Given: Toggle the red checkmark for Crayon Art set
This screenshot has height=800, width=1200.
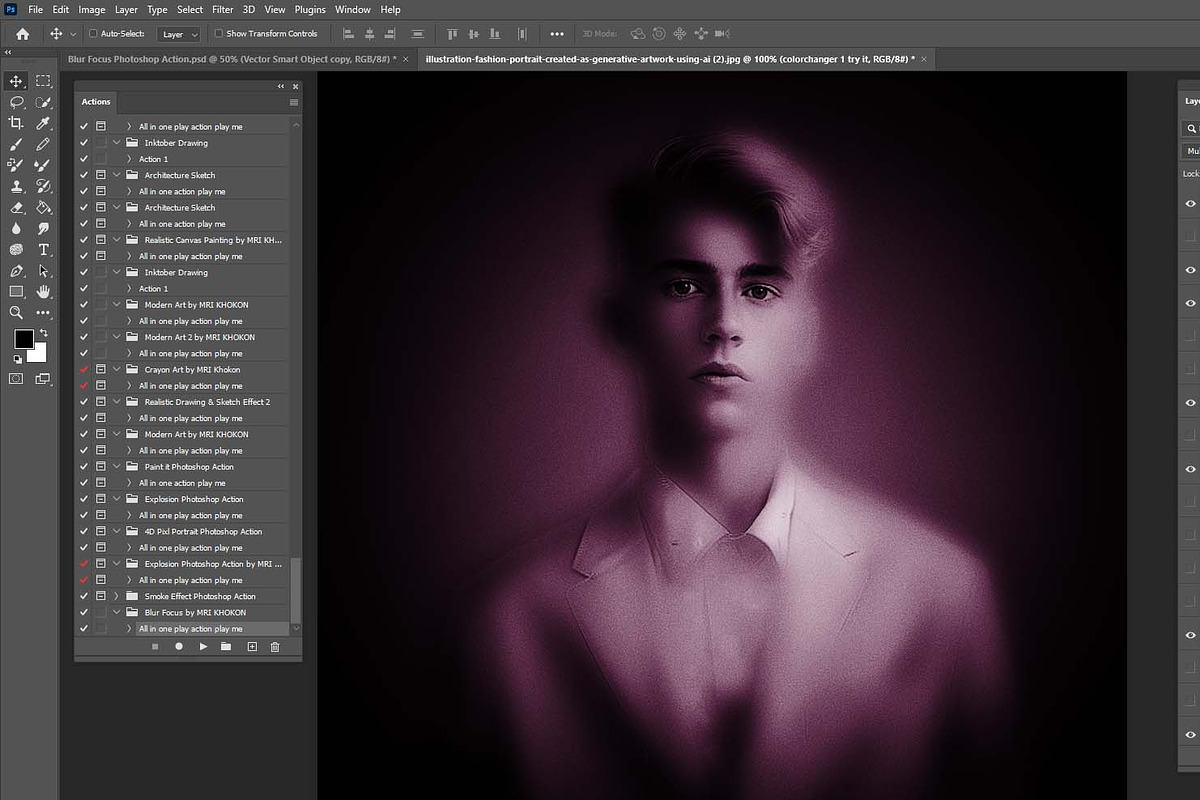Looking at the screenshot, I should 84,369.
